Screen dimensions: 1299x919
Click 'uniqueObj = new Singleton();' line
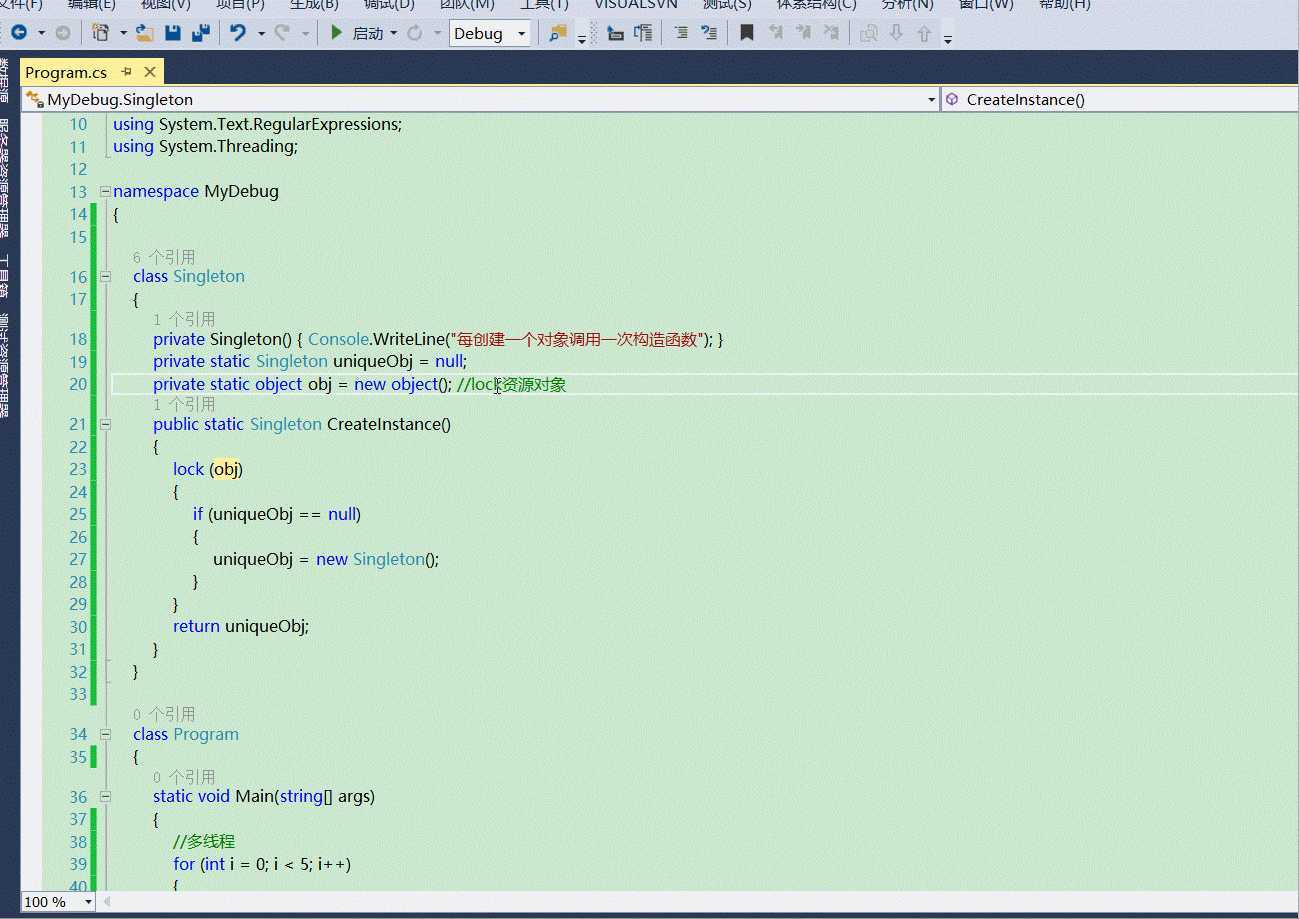pos(326,559)
